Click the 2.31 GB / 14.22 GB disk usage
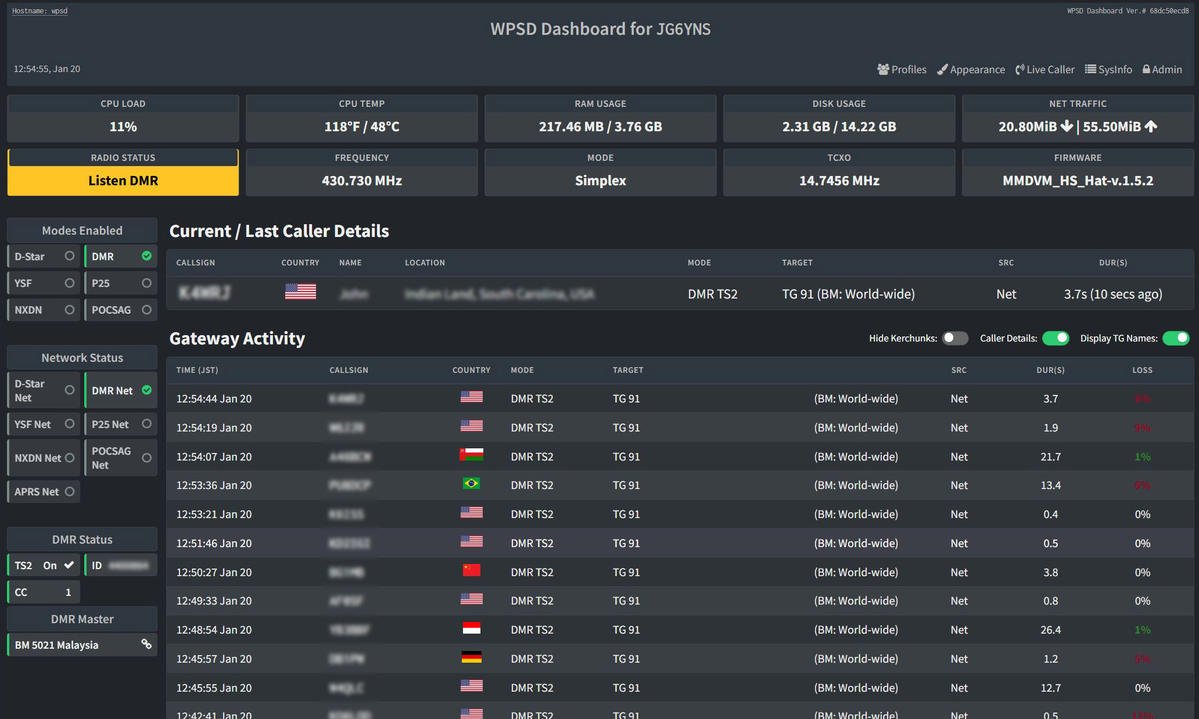Image resolution: width=1199 pixels, height=719 pixels. 839,126
